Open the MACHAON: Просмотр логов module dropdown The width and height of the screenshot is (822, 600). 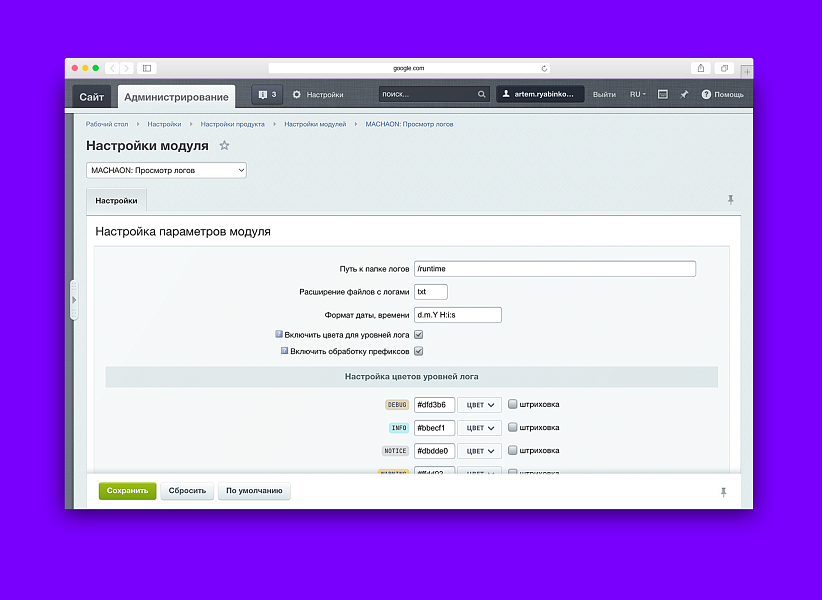tap(166, 170)
